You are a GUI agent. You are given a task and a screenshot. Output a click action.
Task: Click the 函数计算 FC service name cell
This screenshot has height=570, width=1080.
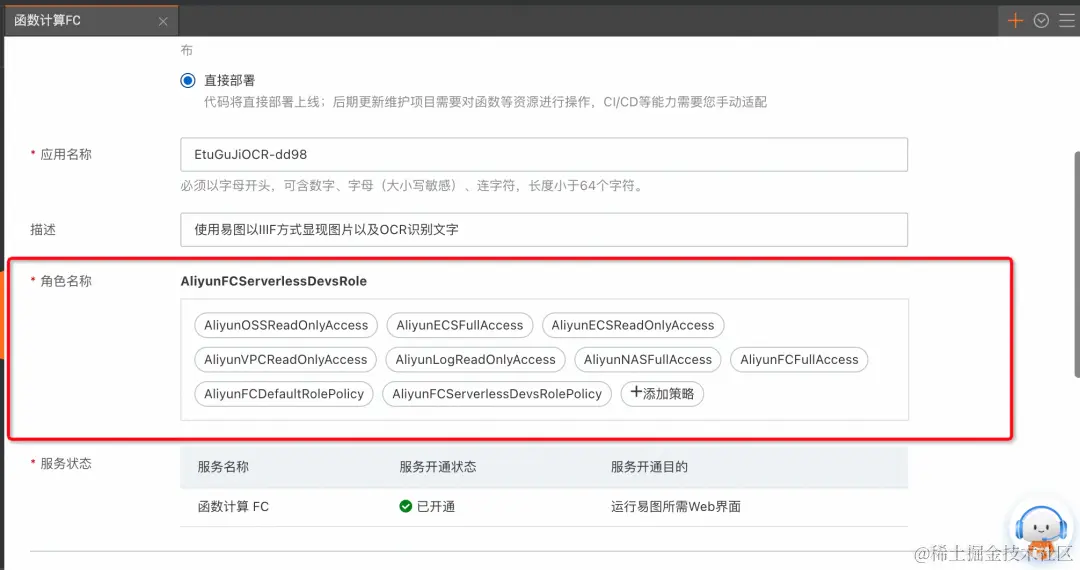[x=233, y=507]
